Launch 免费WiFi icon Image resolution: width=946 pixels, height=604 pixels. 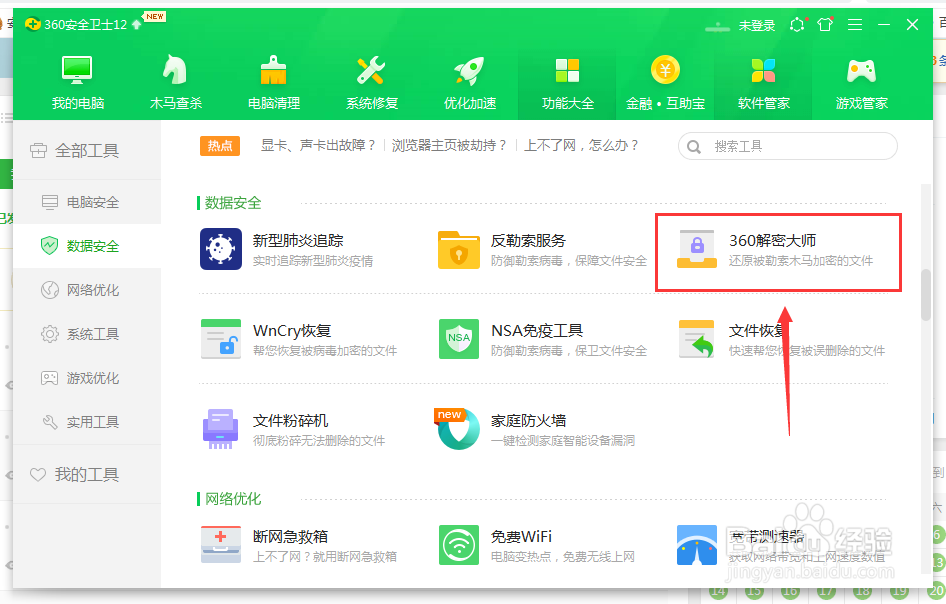point(459,544)
